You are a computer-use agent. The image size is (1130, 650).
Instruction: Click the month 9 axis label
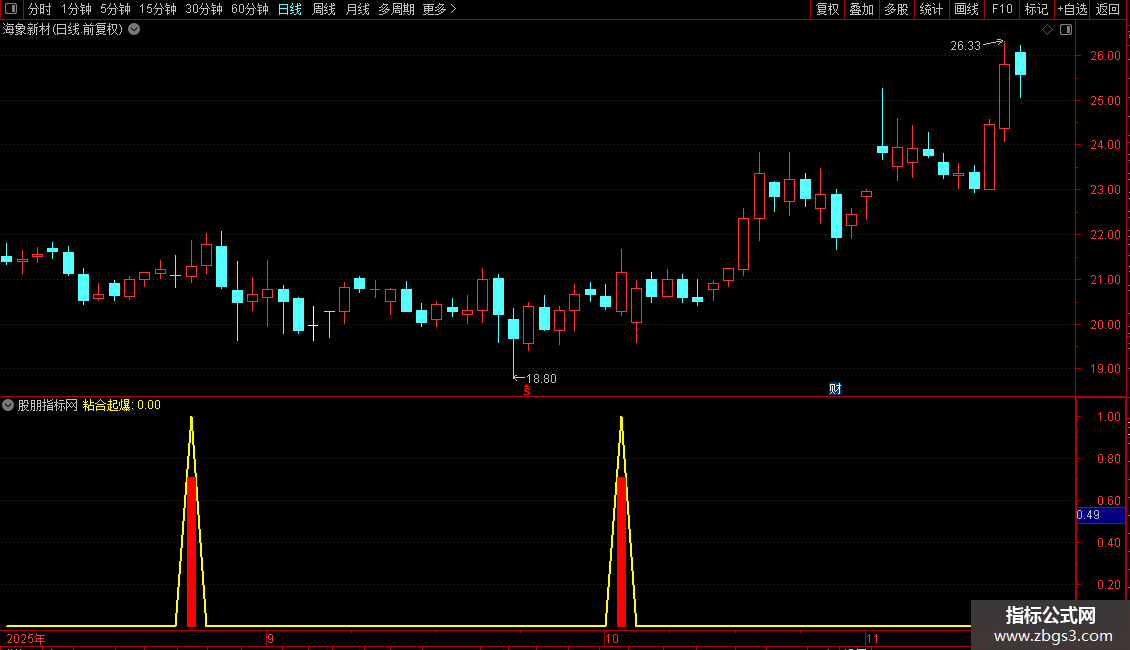tap(270, 638)
